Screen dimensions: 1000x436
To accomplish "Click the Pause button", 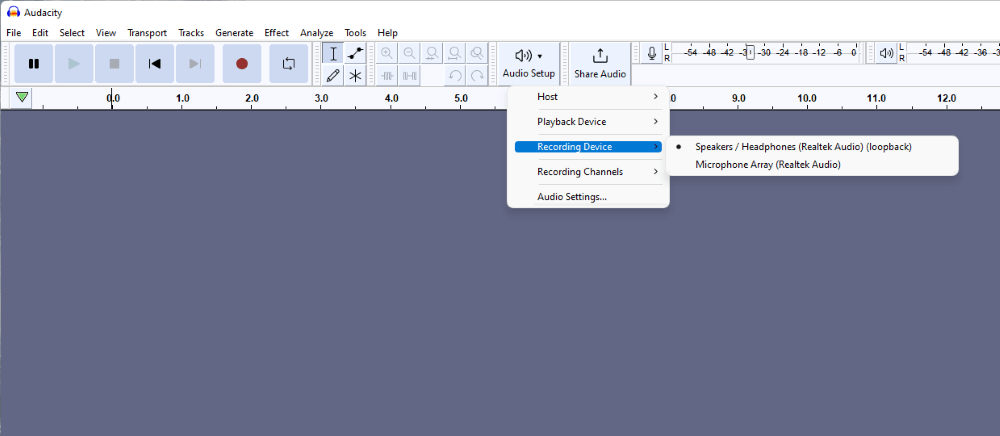I will [34, 64].
